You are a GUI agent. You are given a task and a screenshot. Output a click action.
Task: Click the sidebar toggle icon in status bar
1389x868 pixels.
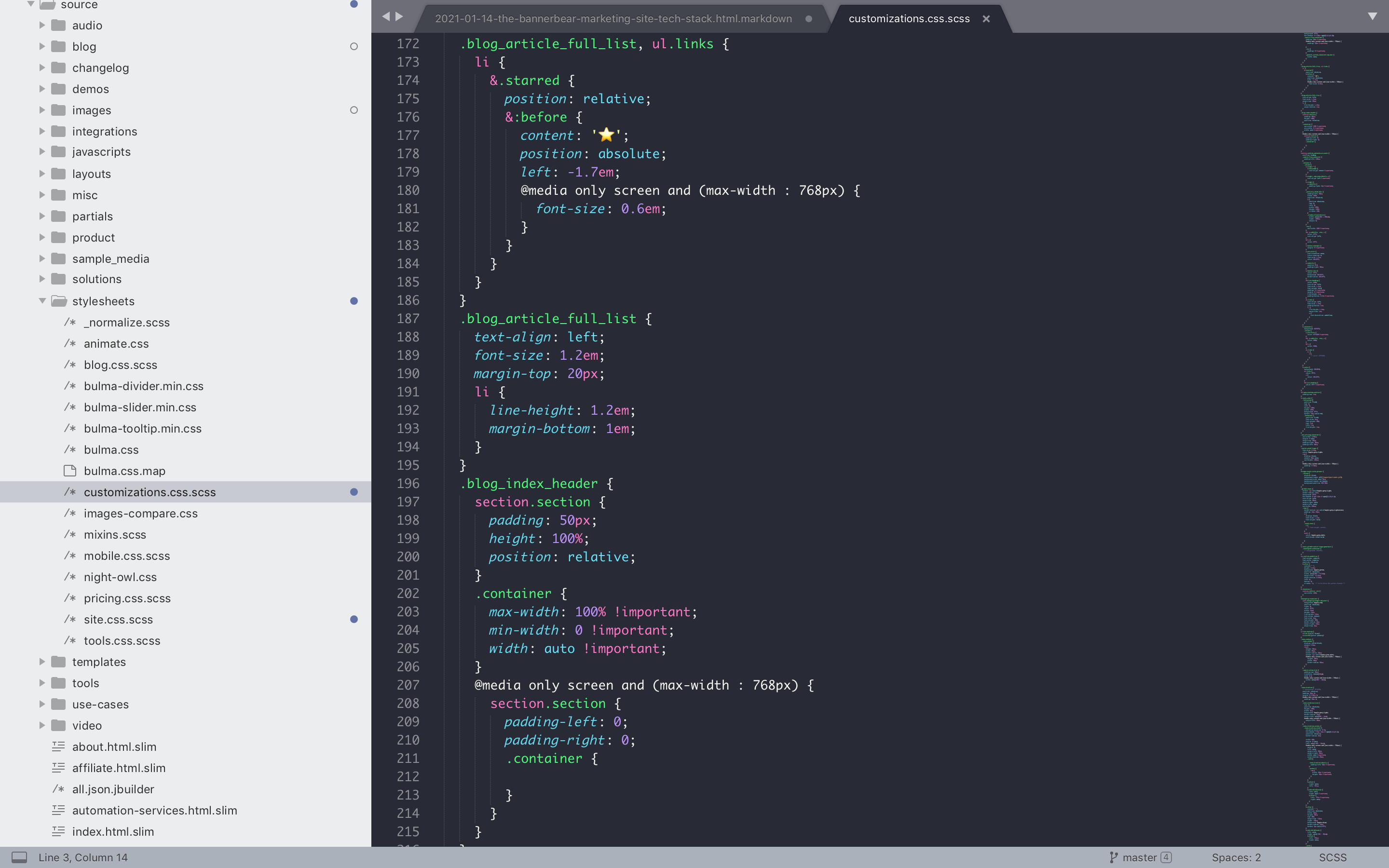pos(19,857)
